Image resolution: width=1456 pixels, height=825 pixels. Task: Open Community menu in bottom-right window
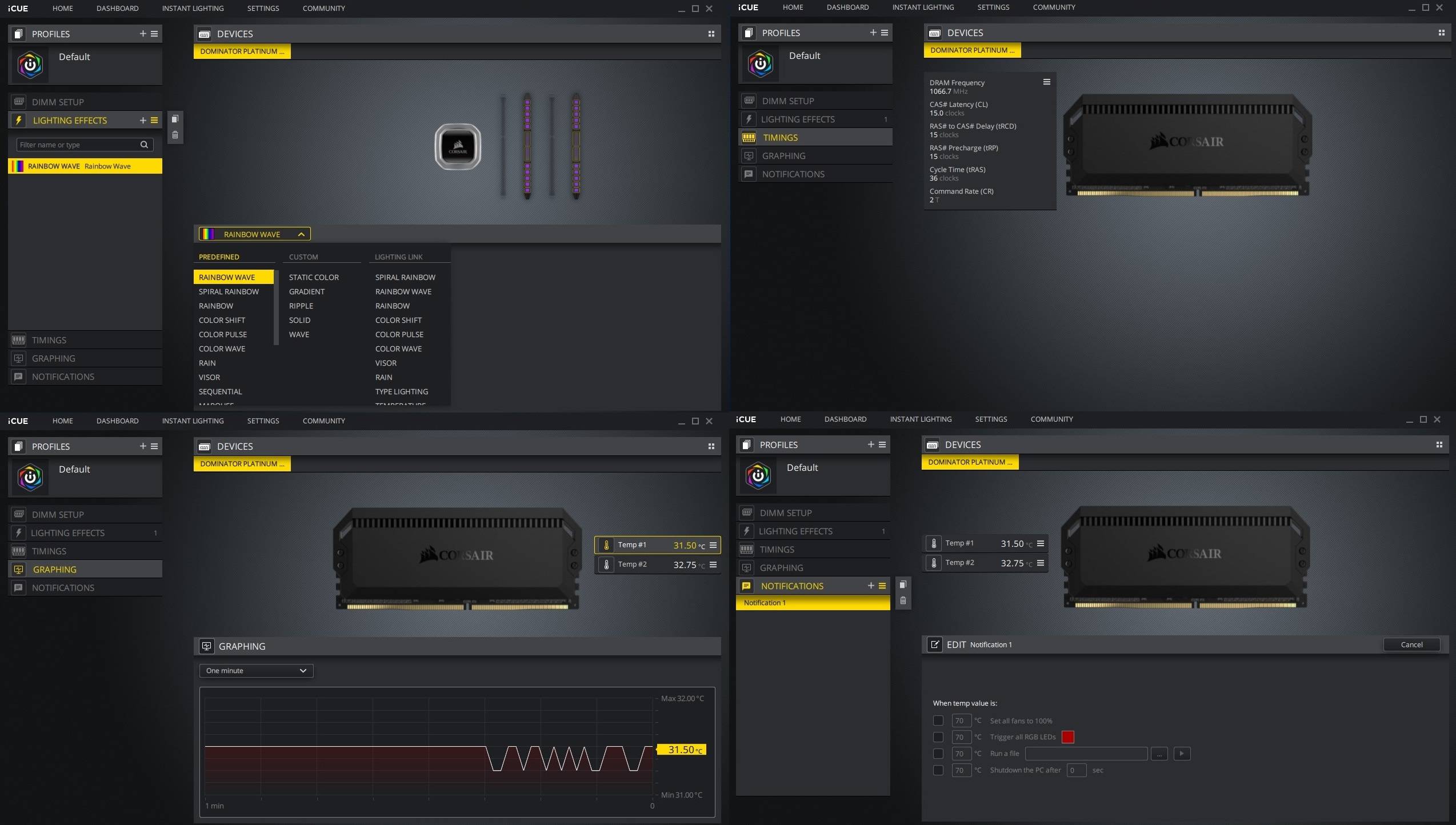[1051, 419]
